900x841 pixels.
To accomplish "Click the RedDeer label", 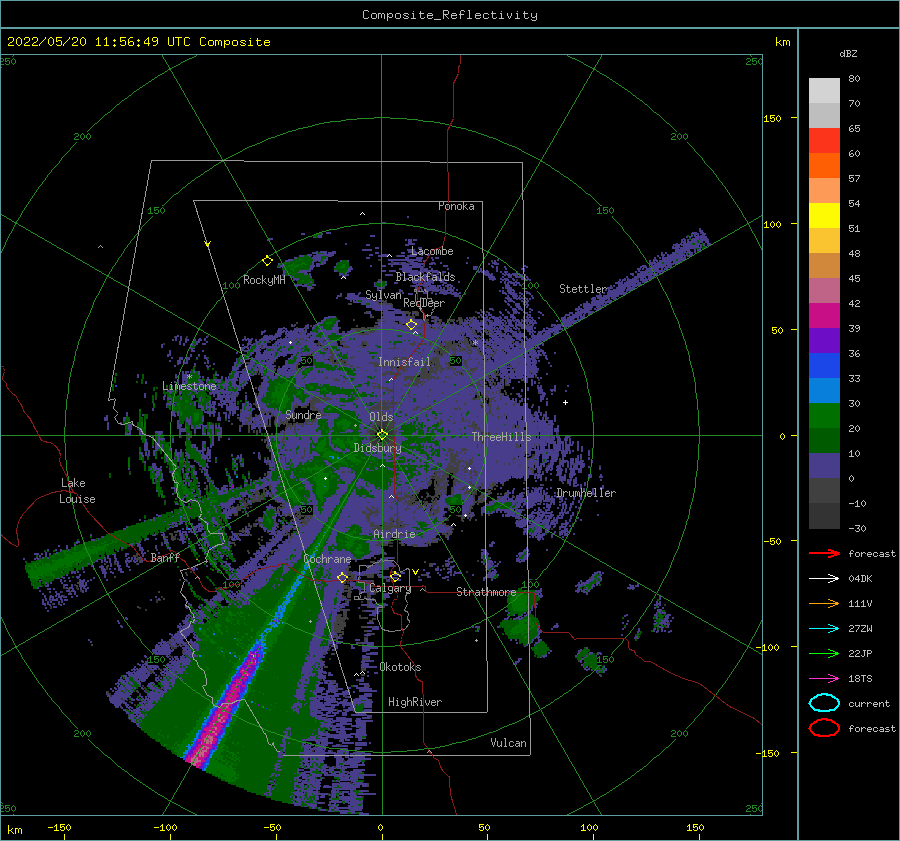I will [424, 303].
